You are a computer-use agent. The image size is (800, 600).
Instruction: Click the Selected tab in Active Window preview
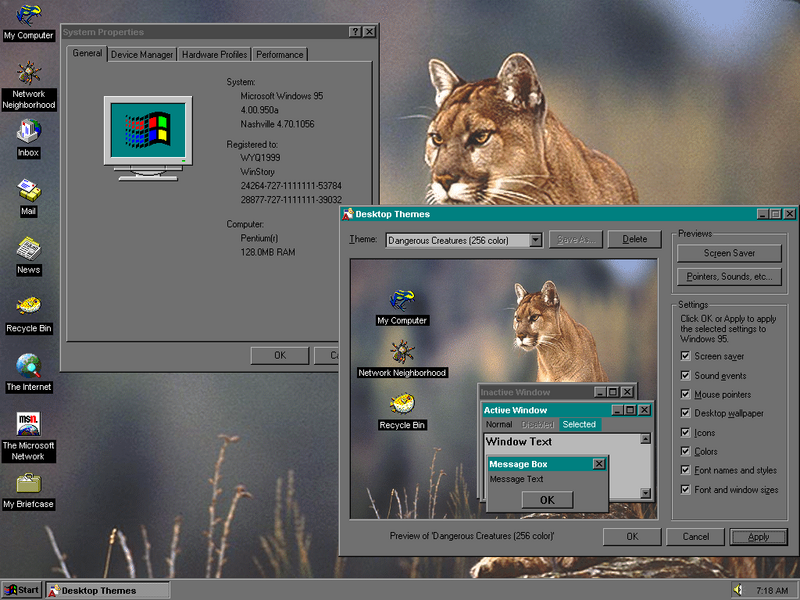[582, 424]
